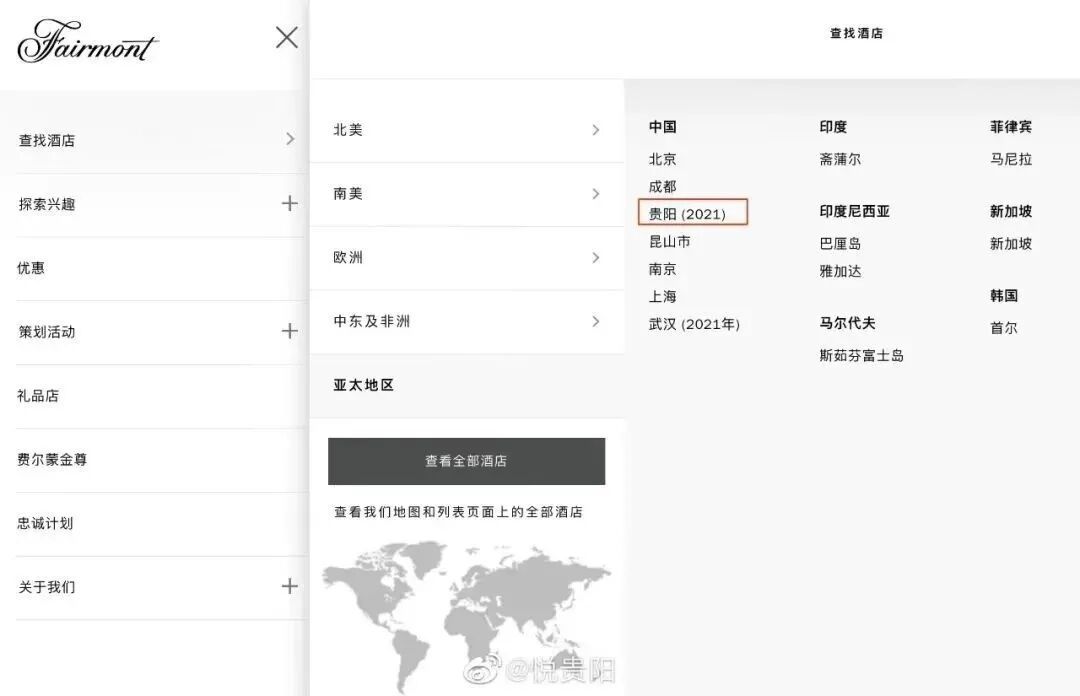Select the 探索兴趣 sidebar label
This screenshot has width=1080, height=696.
coord(47,204)
